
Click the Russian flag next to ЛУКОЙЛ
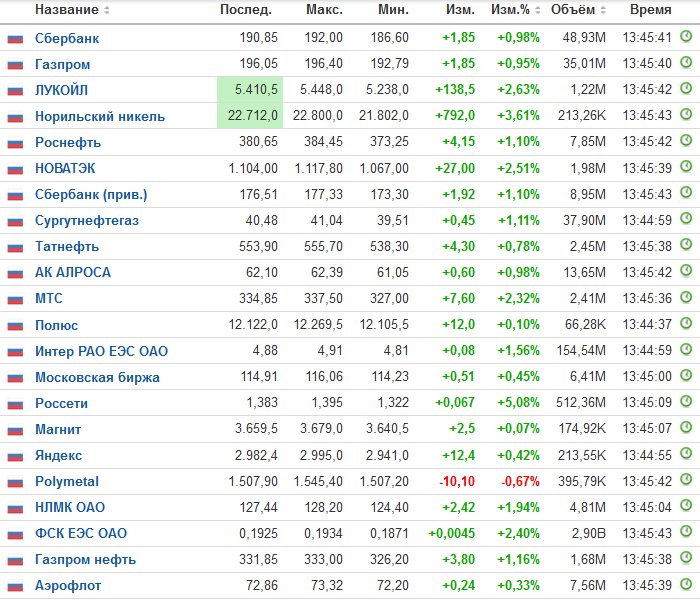pyautogui.click(x=15, y=91)
